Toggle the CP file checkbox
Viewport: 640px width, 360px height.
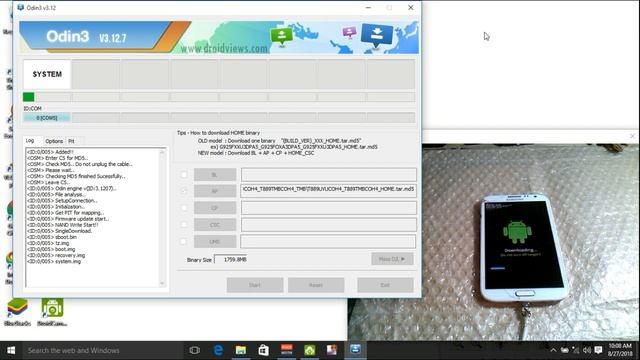point(184,208)
